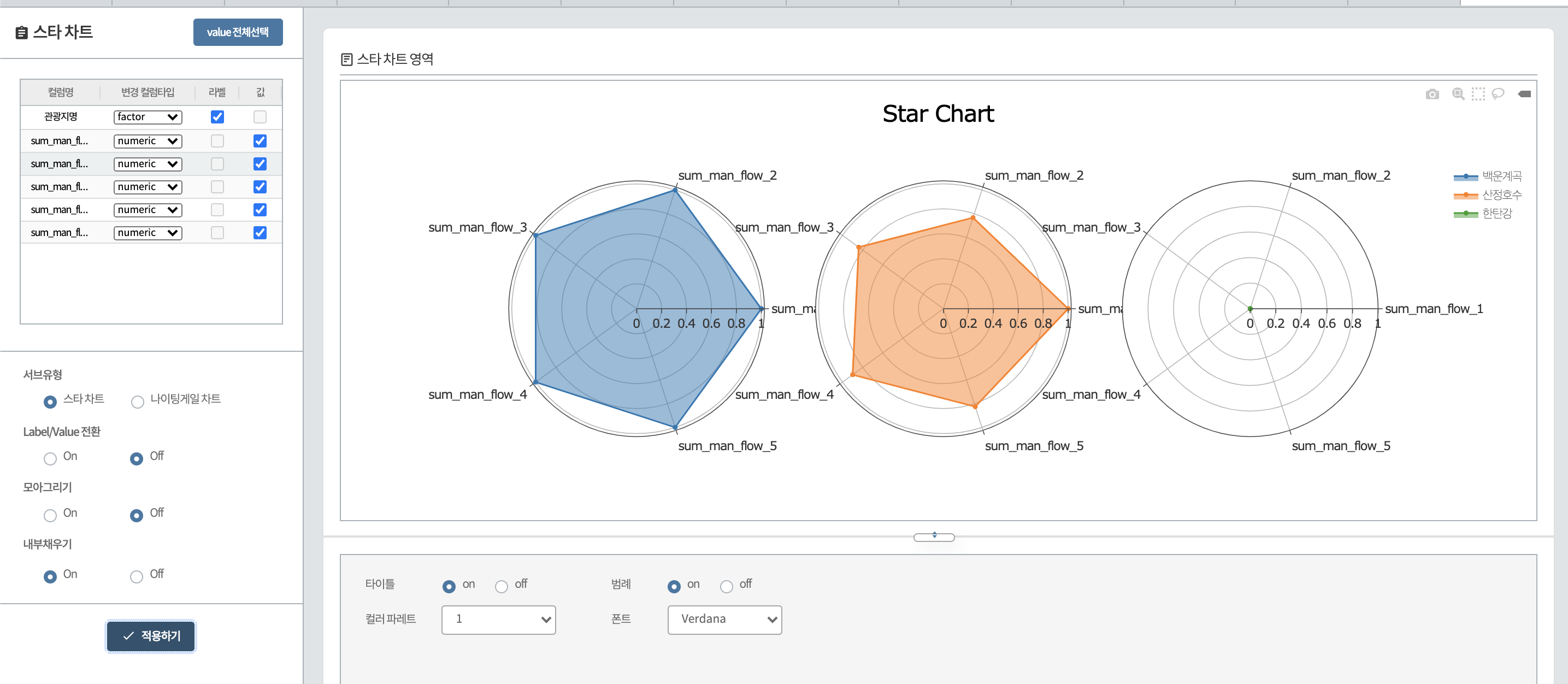The height and width of the screenshot is (684, 1568).
Task: Open the Verdana font dropdown
Action: [724, 620]
